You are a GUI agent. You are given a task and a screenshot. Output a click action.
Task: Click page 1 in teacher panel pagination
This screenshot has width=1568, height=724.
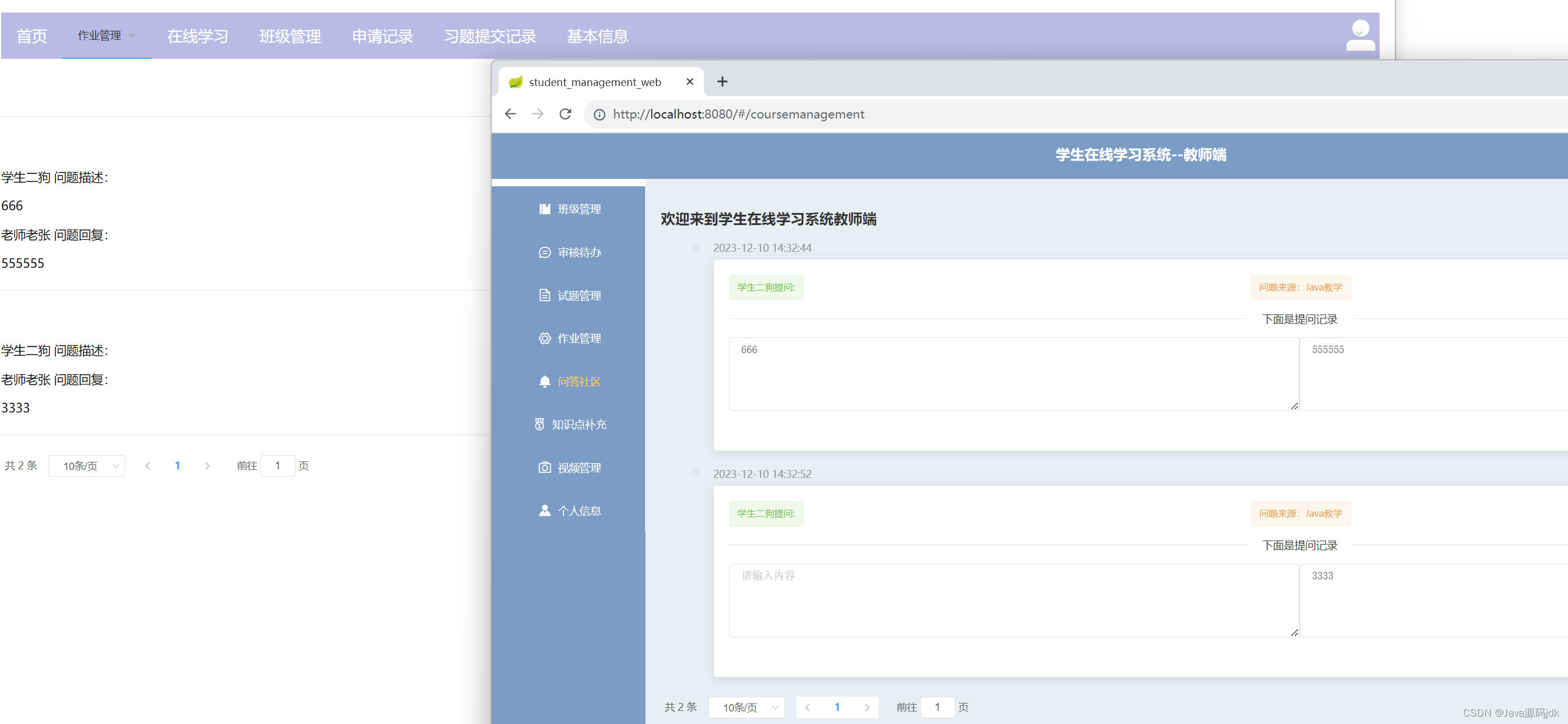pyautogui.click(x=837, y=707)
